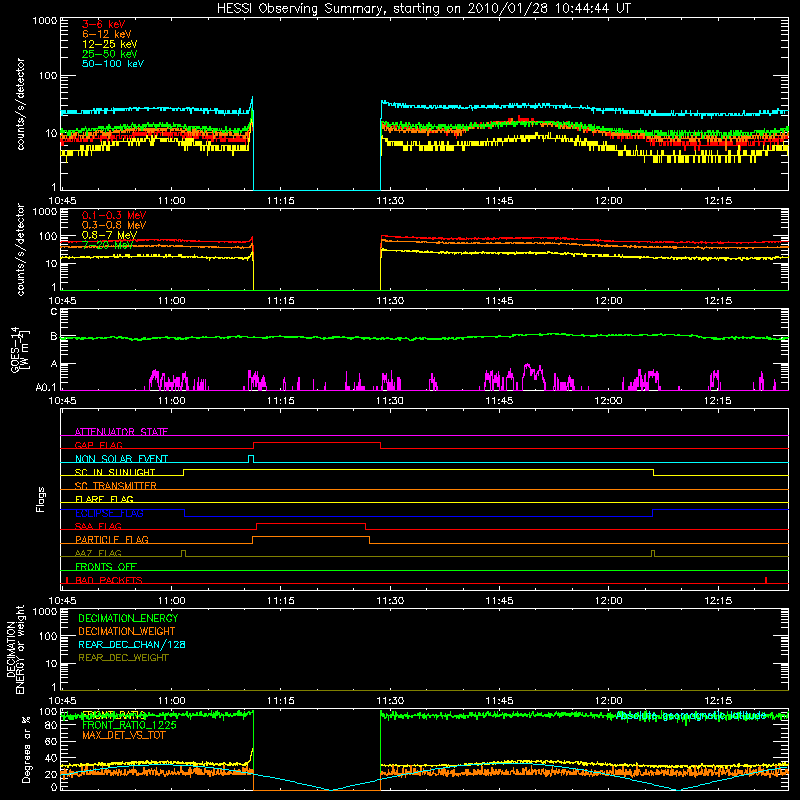Click the SAA_FLAG label
Image resolution: width=800 pixels, height=800 pixels.
[98, 526]
